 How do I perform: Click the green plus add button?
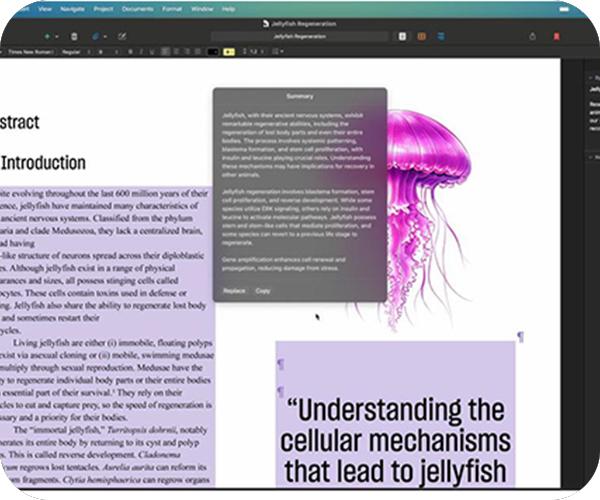[x=47, y=36]
